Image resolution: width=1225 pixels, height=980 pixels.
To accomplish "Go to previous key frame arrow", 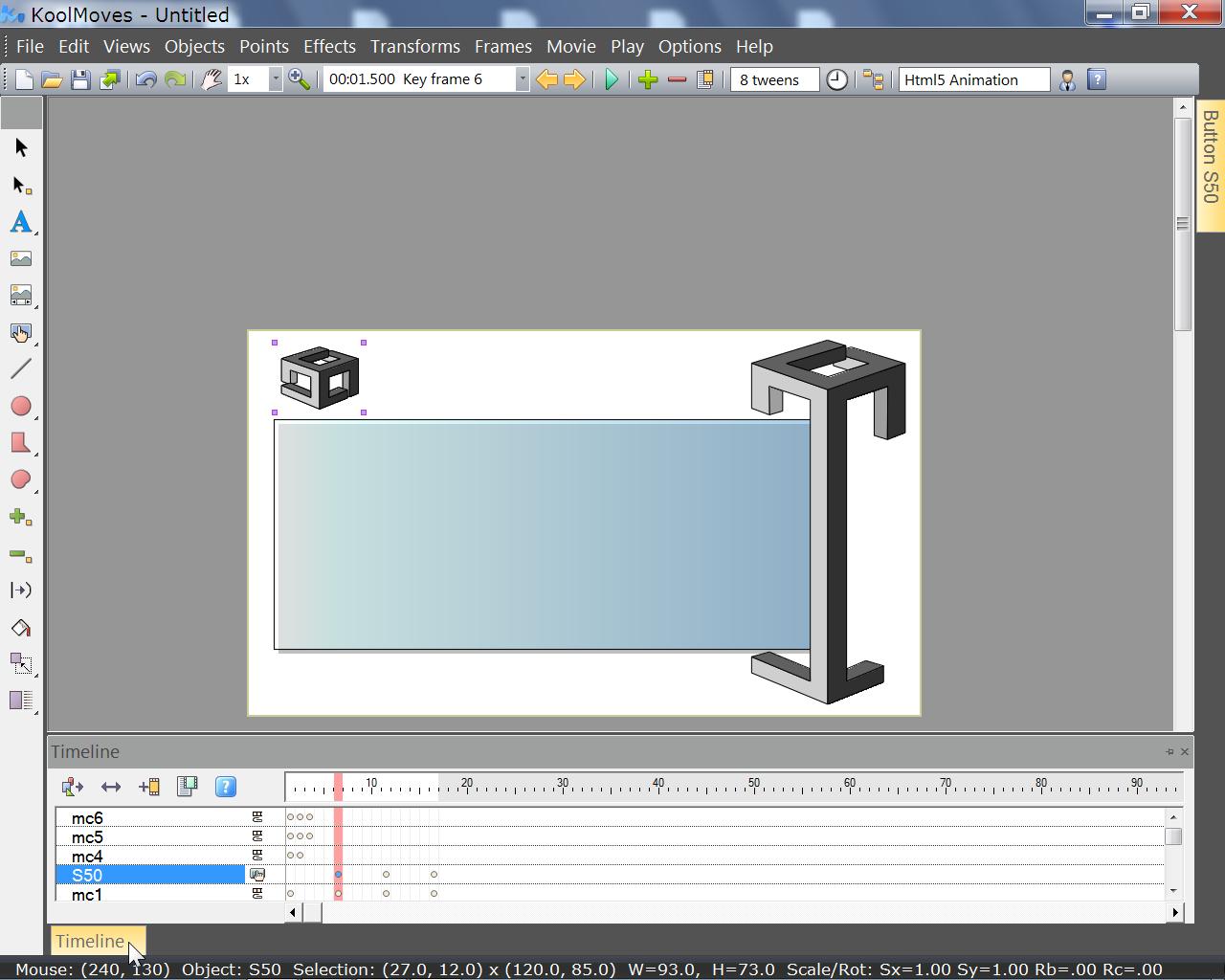I will tap(546, 79).
